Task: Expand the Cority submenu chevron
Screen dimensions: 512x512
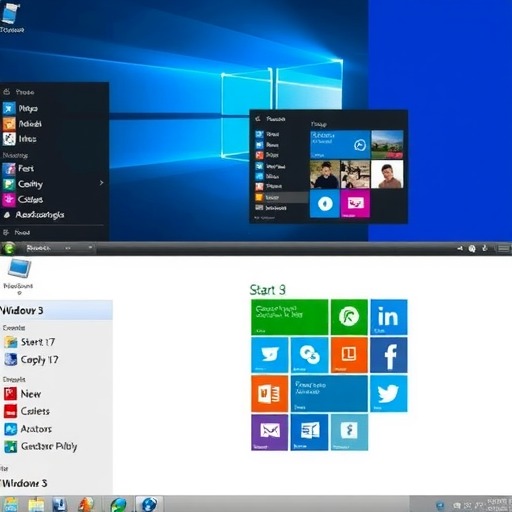Action: click(x=101, y=183)
